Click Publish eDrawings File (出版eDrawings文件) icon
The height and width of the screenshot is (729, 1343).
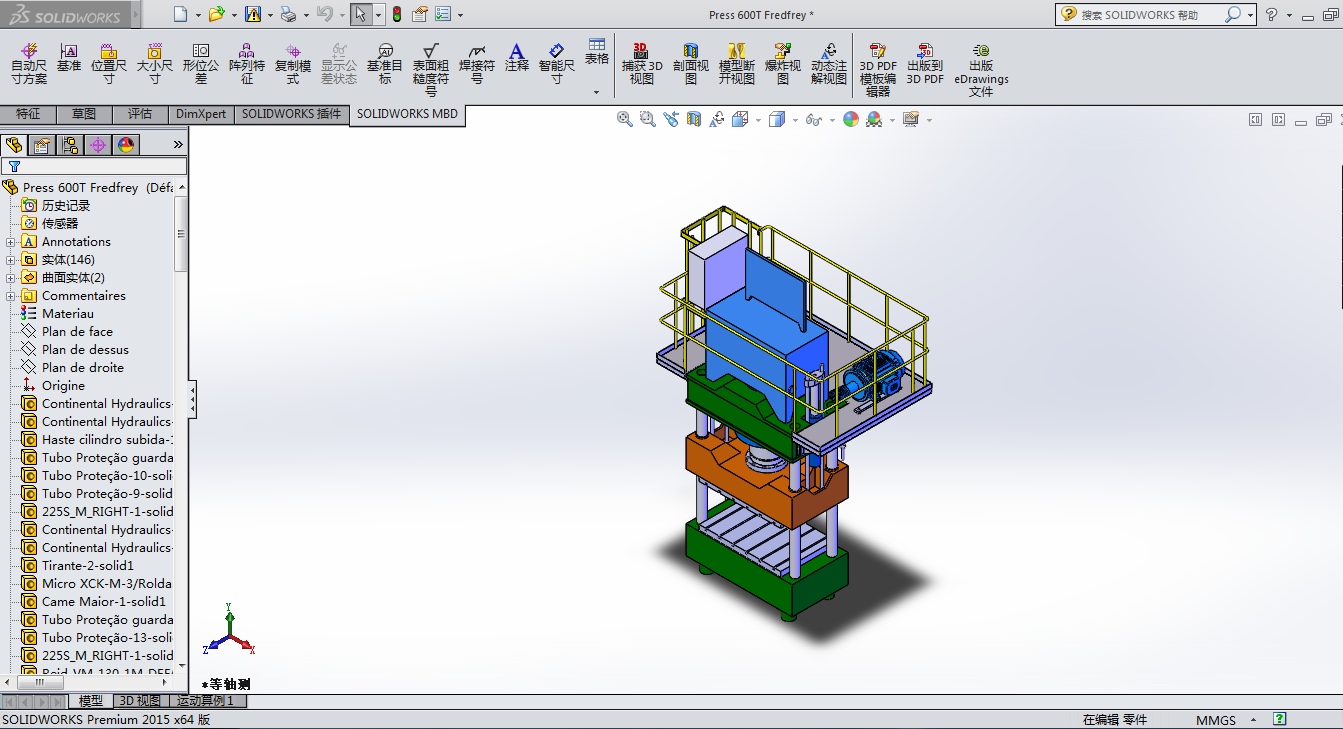[x=981, y=69]
